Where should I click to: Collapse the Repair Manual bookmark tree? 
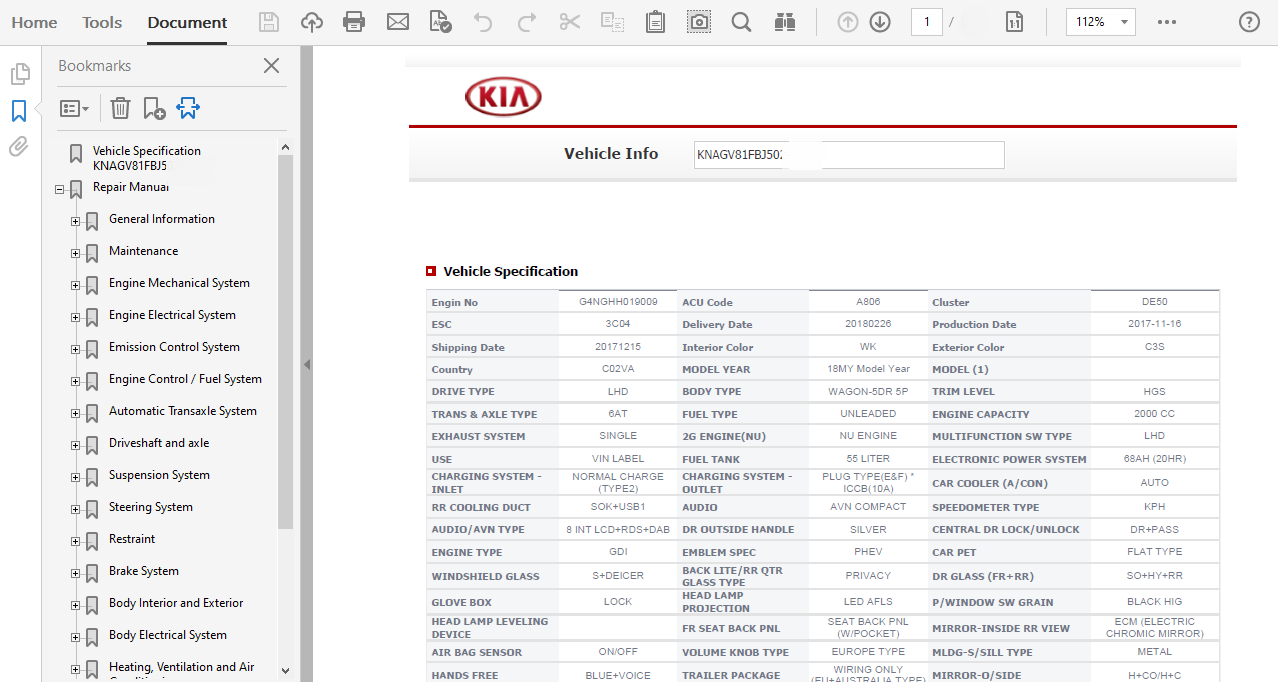click(60, 189)
